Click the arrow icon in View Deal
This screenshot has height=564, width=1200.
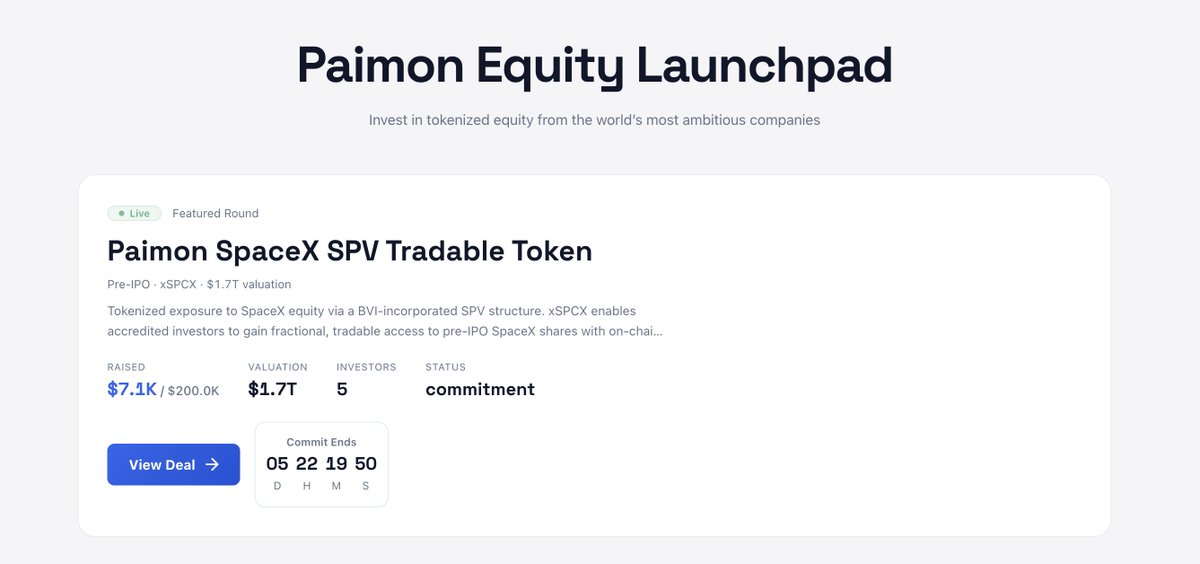212,465
